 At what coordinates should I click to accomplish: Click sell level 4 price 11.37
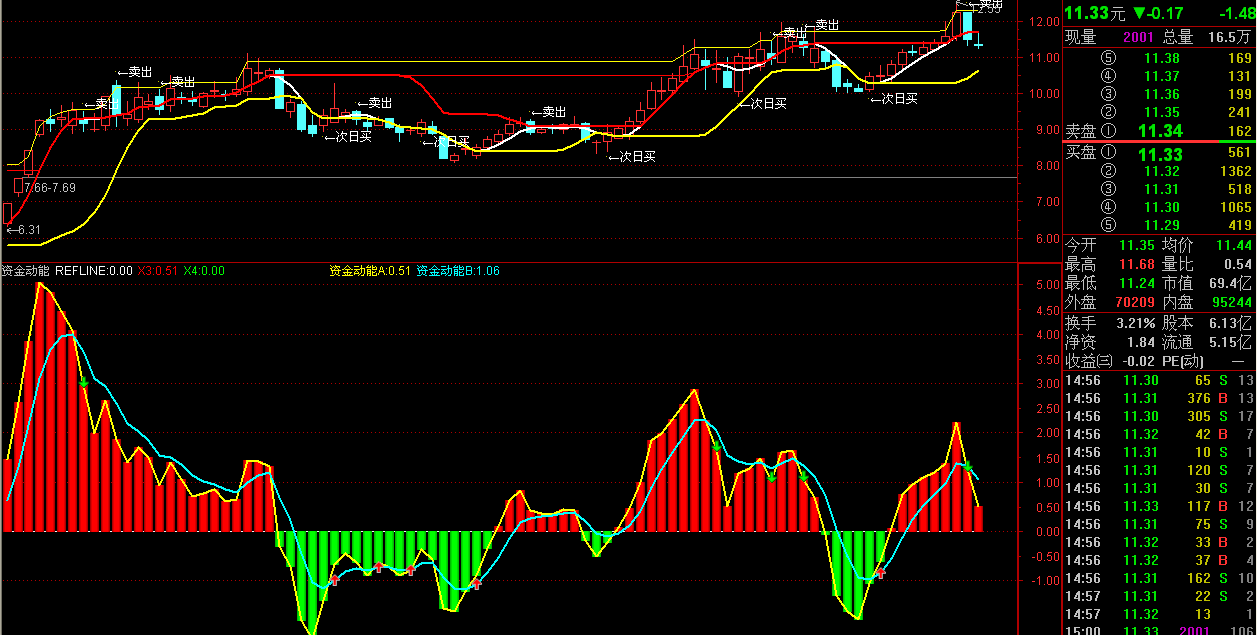coord(1162,76)
